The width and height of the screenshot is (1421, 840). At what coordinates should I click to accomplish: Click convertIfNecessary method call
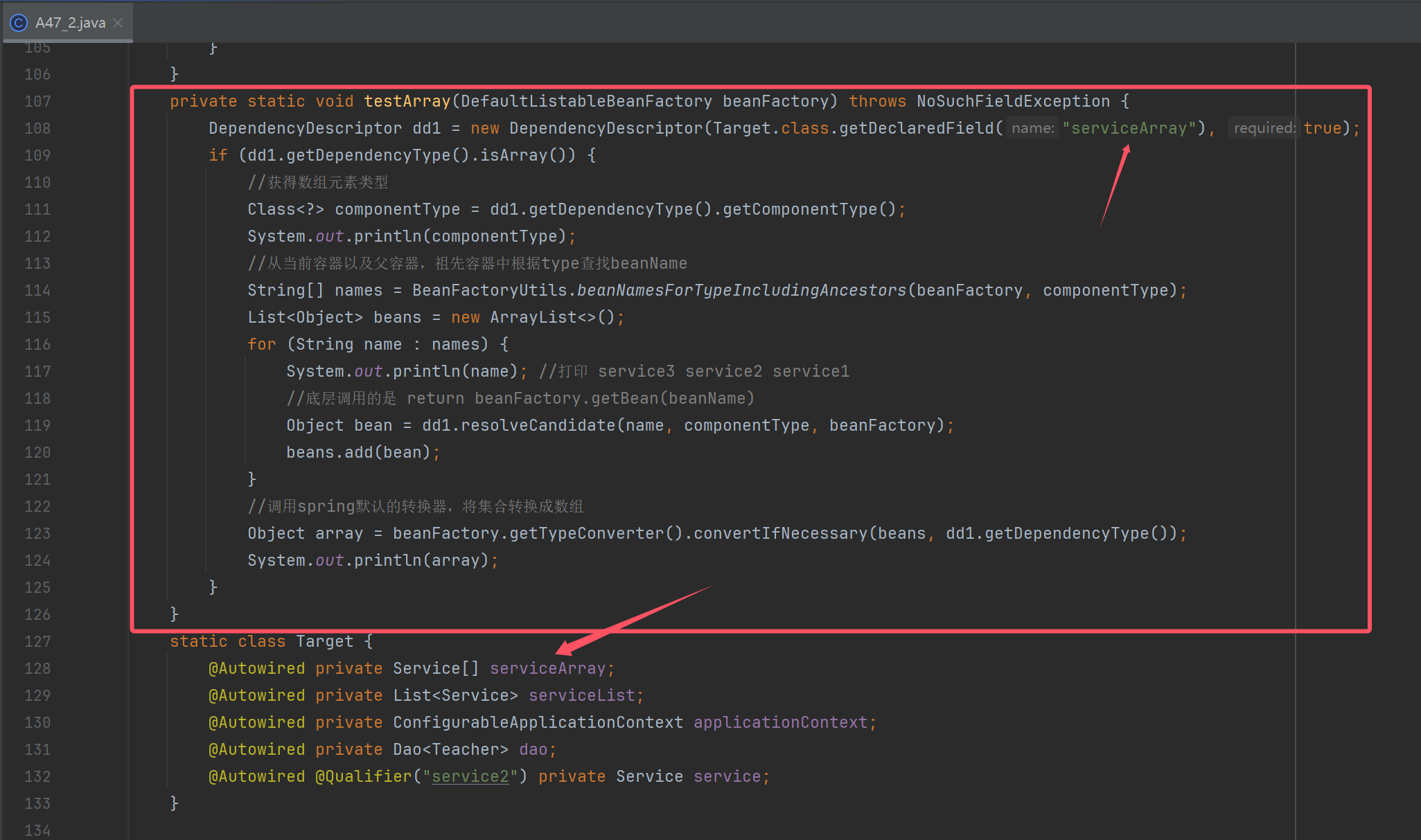click(x=780, y=533)
